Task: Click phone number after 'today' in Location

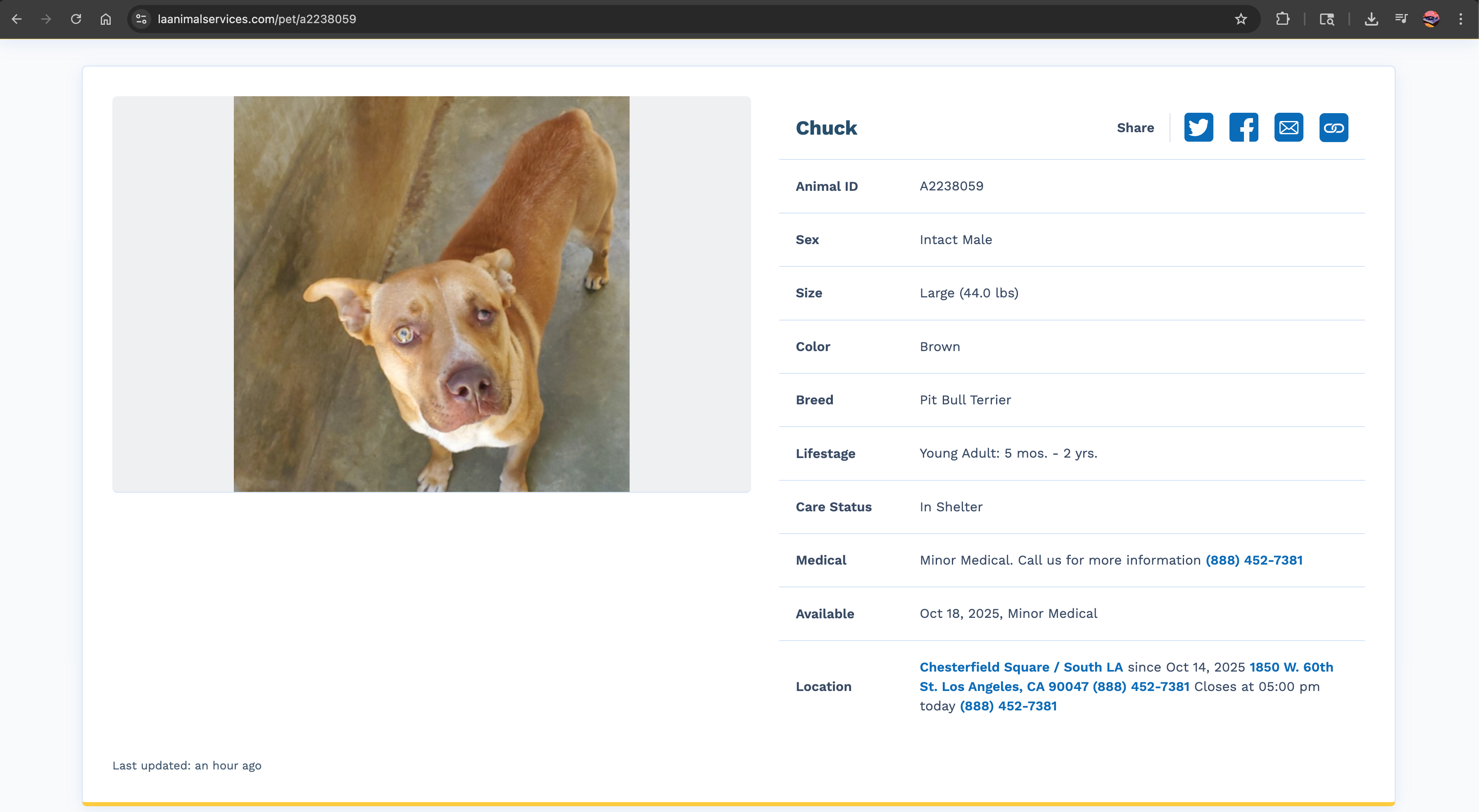Action: click(1008, 706)
